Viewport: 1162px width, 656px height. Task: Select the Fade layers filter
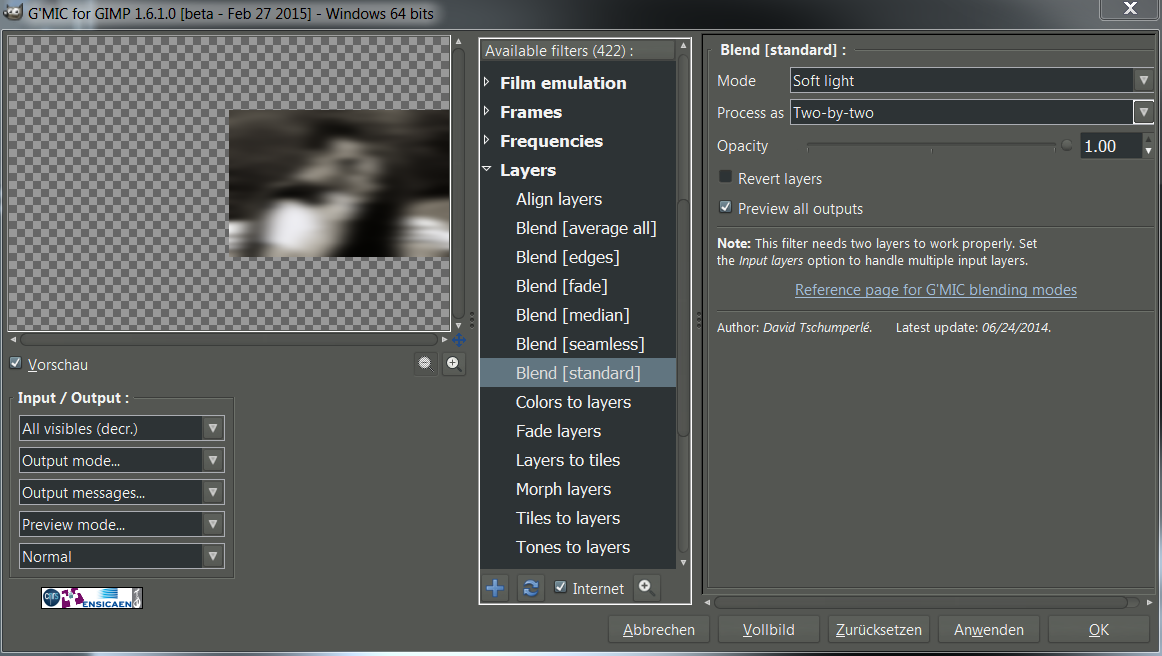[x=558, y=431]
